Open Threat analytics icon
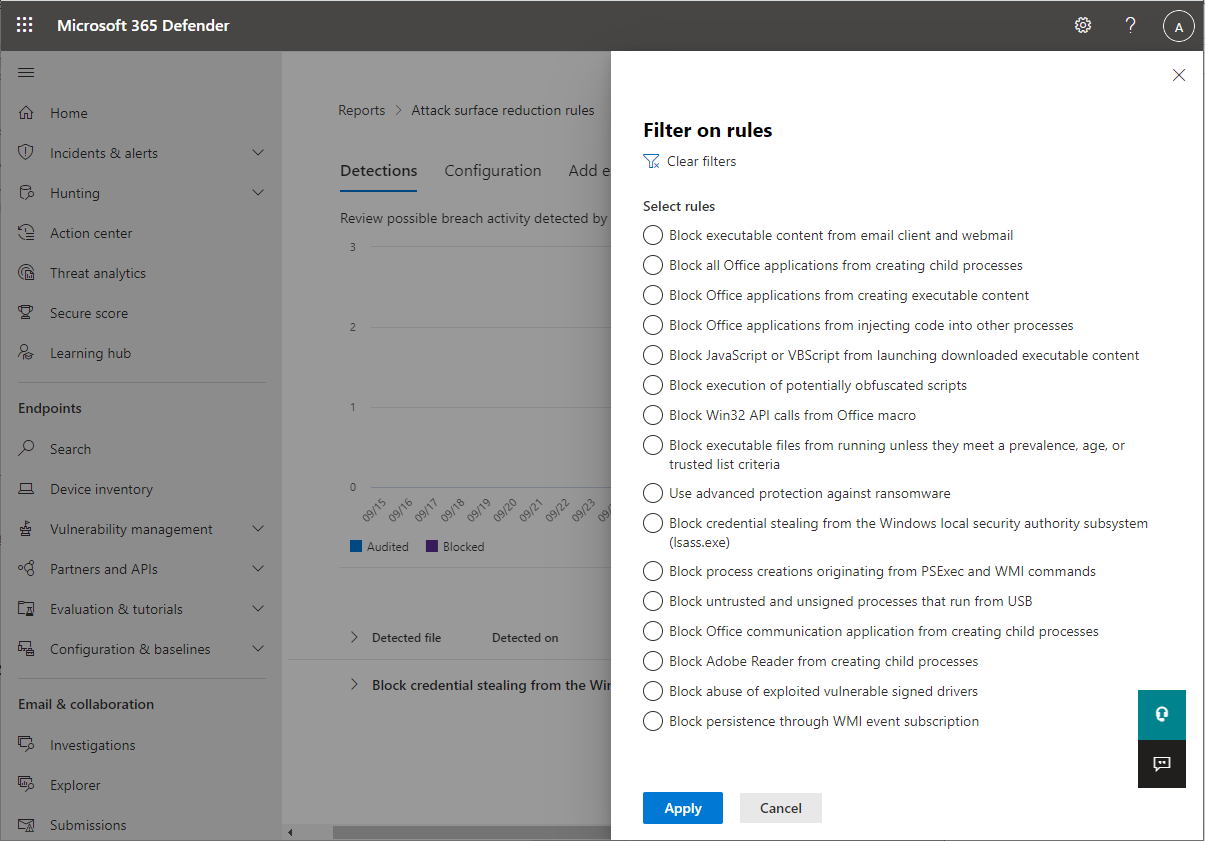Screen dimensions: 1205x841 (x=27, y=273)
